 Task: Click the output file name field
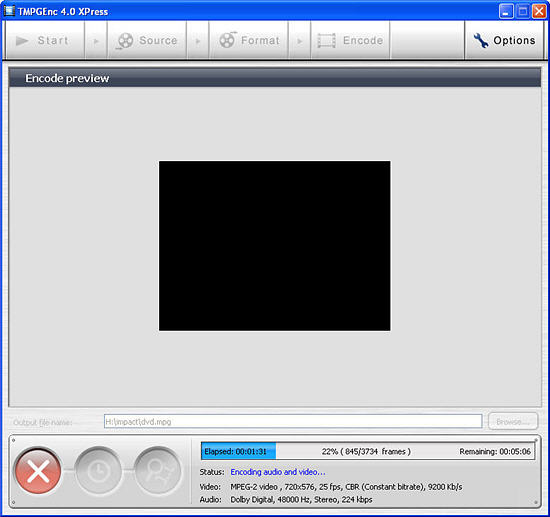[x=293, y=421]
